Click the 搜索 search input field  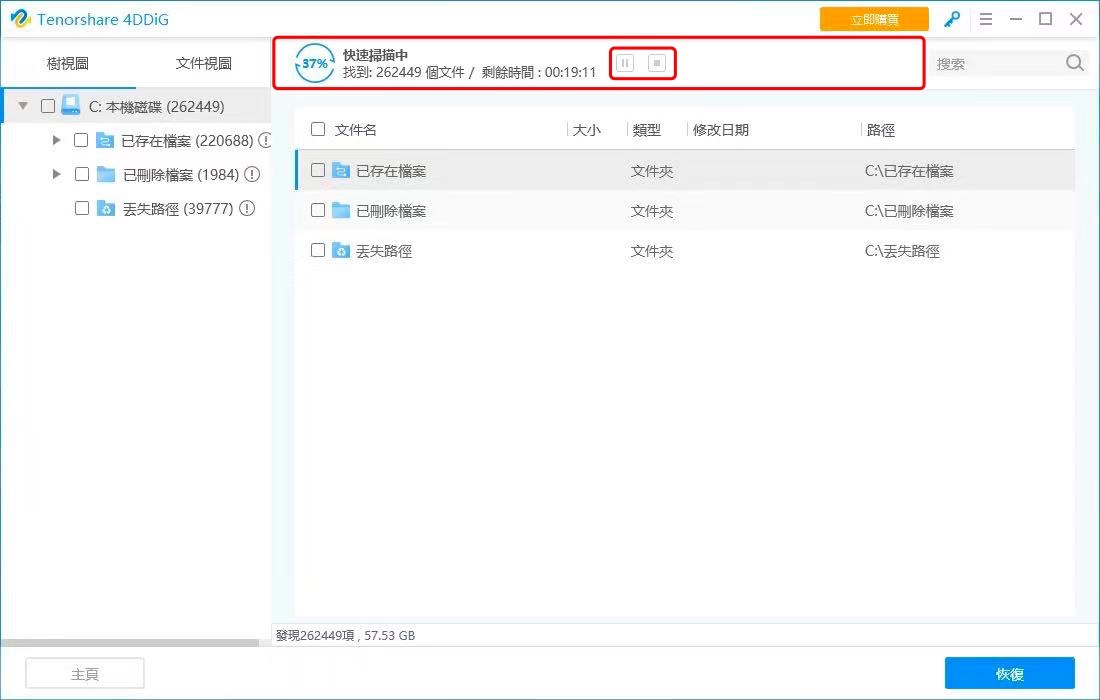tap(998, 63)
